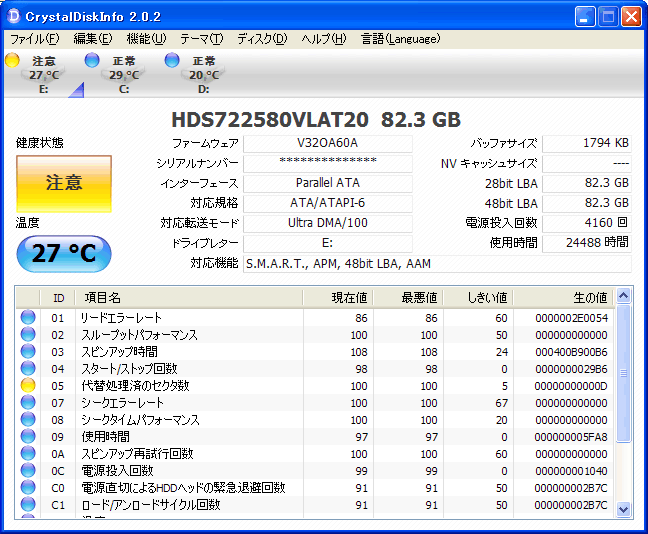This screenshot has width=648, height=534.
Task: Open the 言語(Language) menu
Action: (x=400, y=39)
